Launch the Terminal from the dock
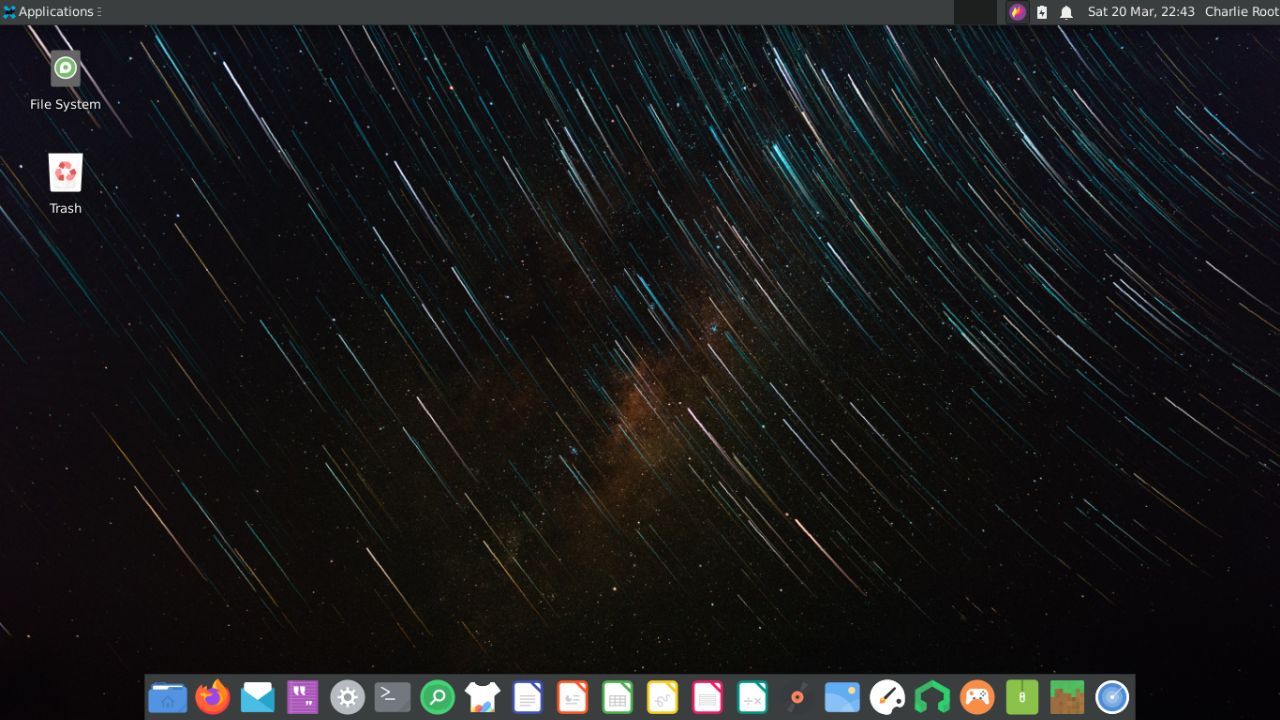1280x720 pixels. (393, 697)
